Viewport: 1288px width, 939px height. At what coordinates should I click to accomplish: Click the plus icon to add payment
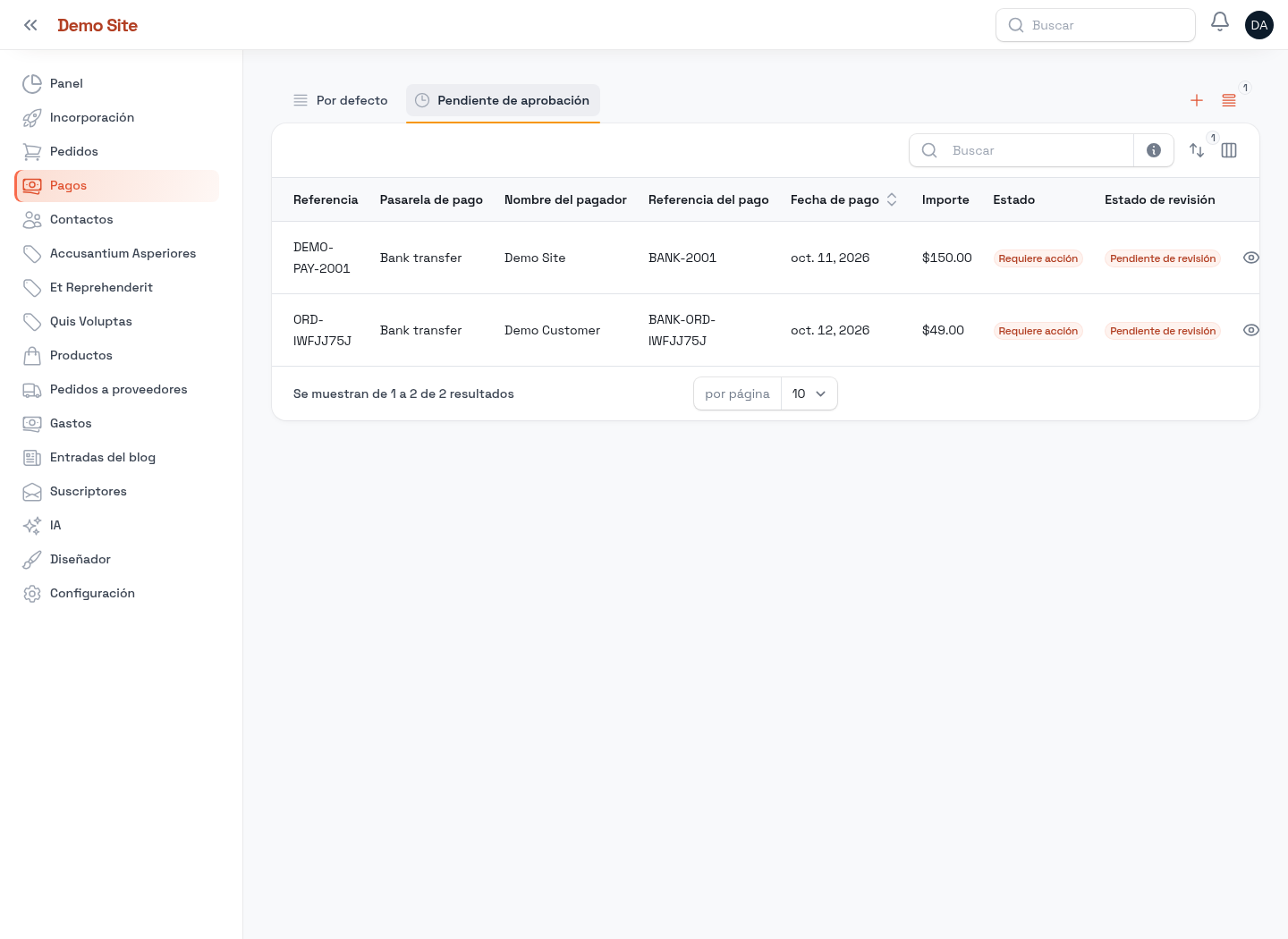click(x=1197, y=100)
